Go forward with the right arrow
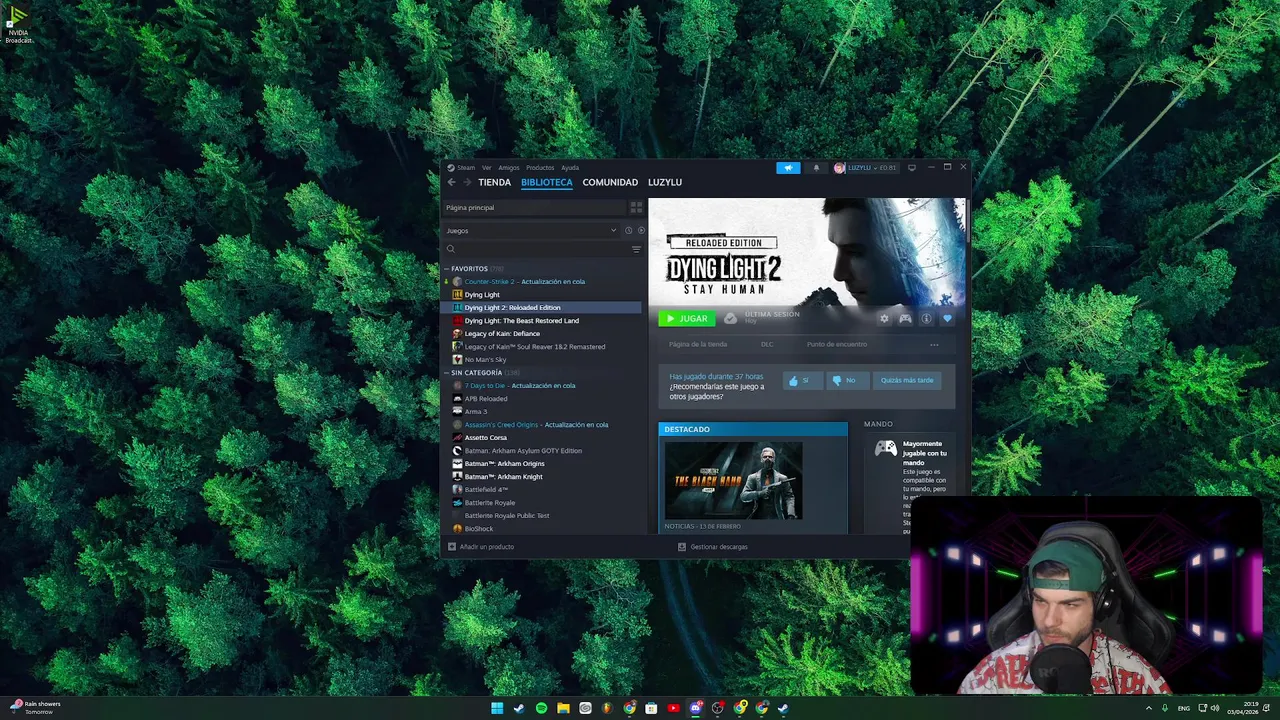The height and width of the screenshot is (720, 1280). [466, 182]
